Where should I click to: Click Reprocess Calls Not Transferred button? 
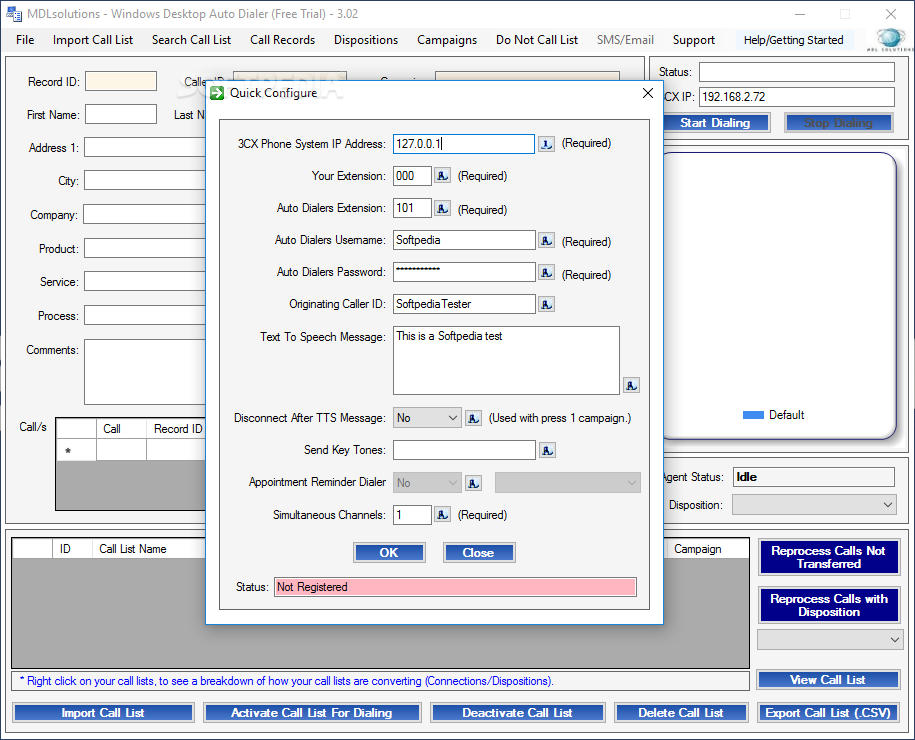tap(829, 557)
